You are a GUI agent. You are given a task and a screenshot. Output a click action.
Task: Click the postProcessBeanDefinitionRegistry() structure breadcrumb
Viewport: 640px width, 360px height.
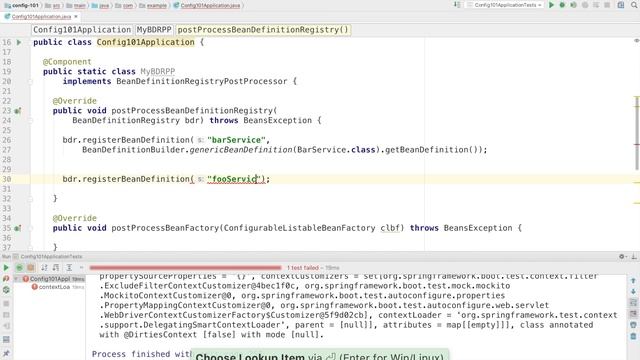pos(263,30)
